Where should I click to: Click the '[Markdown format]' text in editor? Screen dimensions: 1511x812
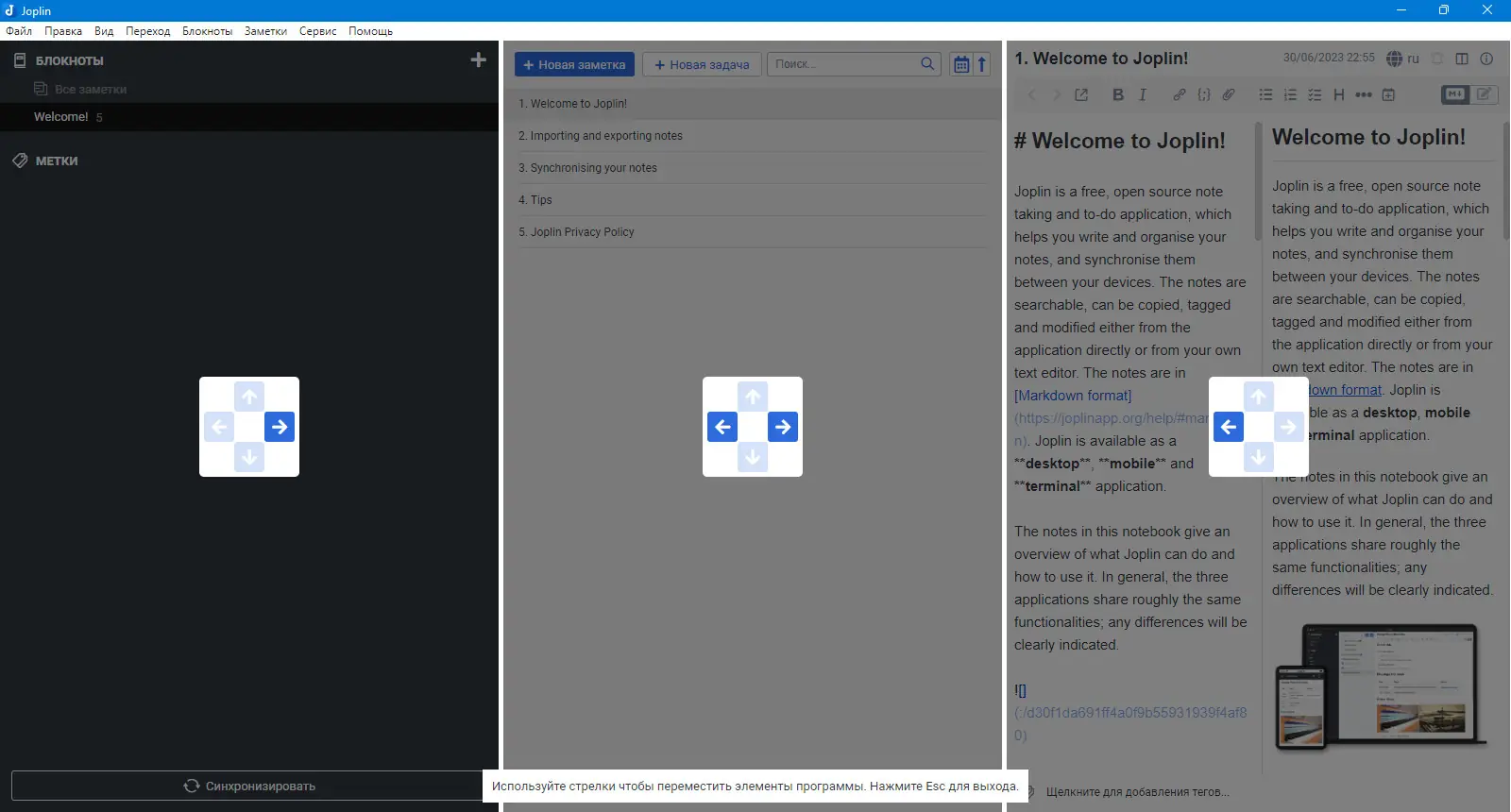1073,396
